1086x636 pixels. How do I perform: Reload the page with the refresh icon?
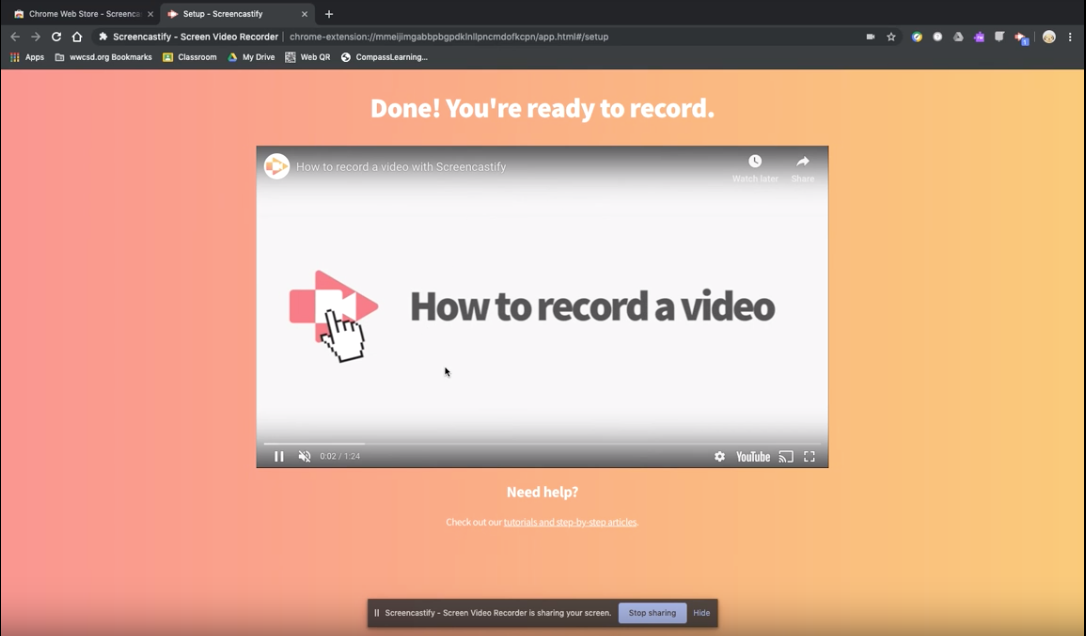pos(56,36)
